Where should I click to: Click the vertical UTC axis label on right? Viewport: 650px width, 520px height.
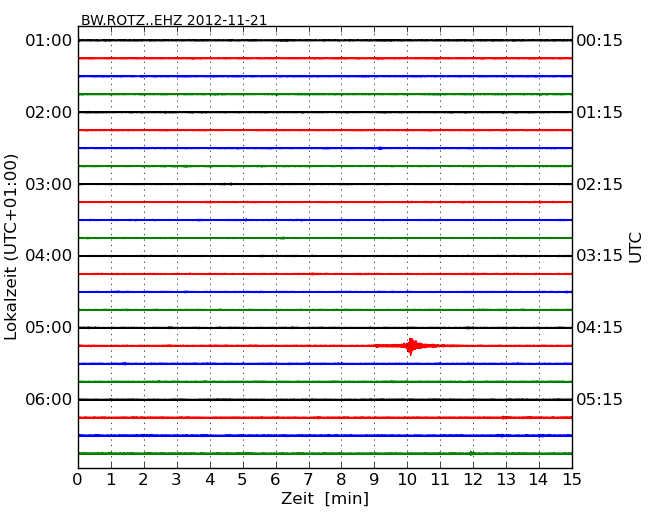635,248
